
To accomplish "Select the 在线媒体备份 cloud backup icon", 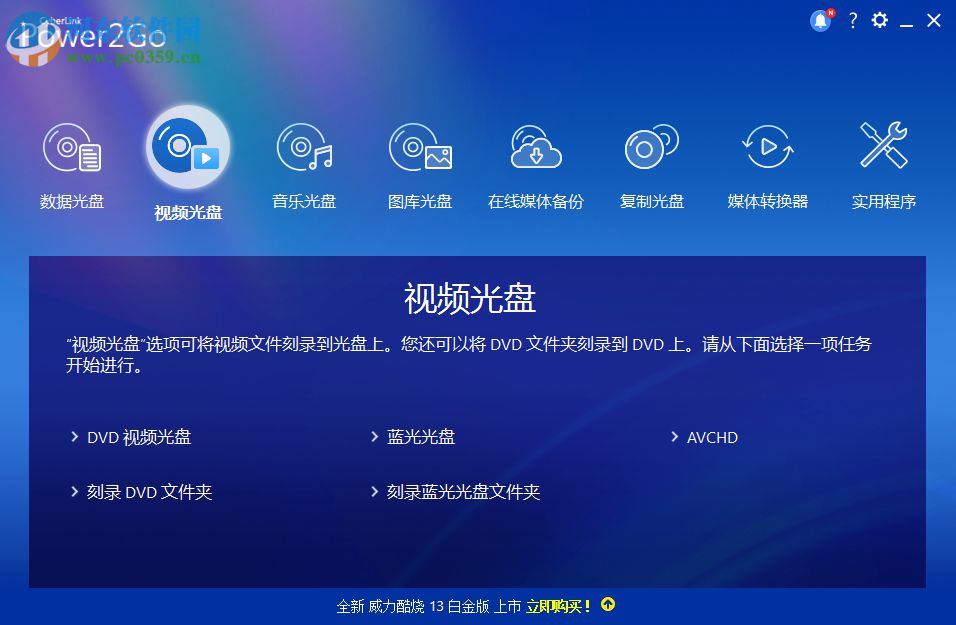I will [536, 148].
